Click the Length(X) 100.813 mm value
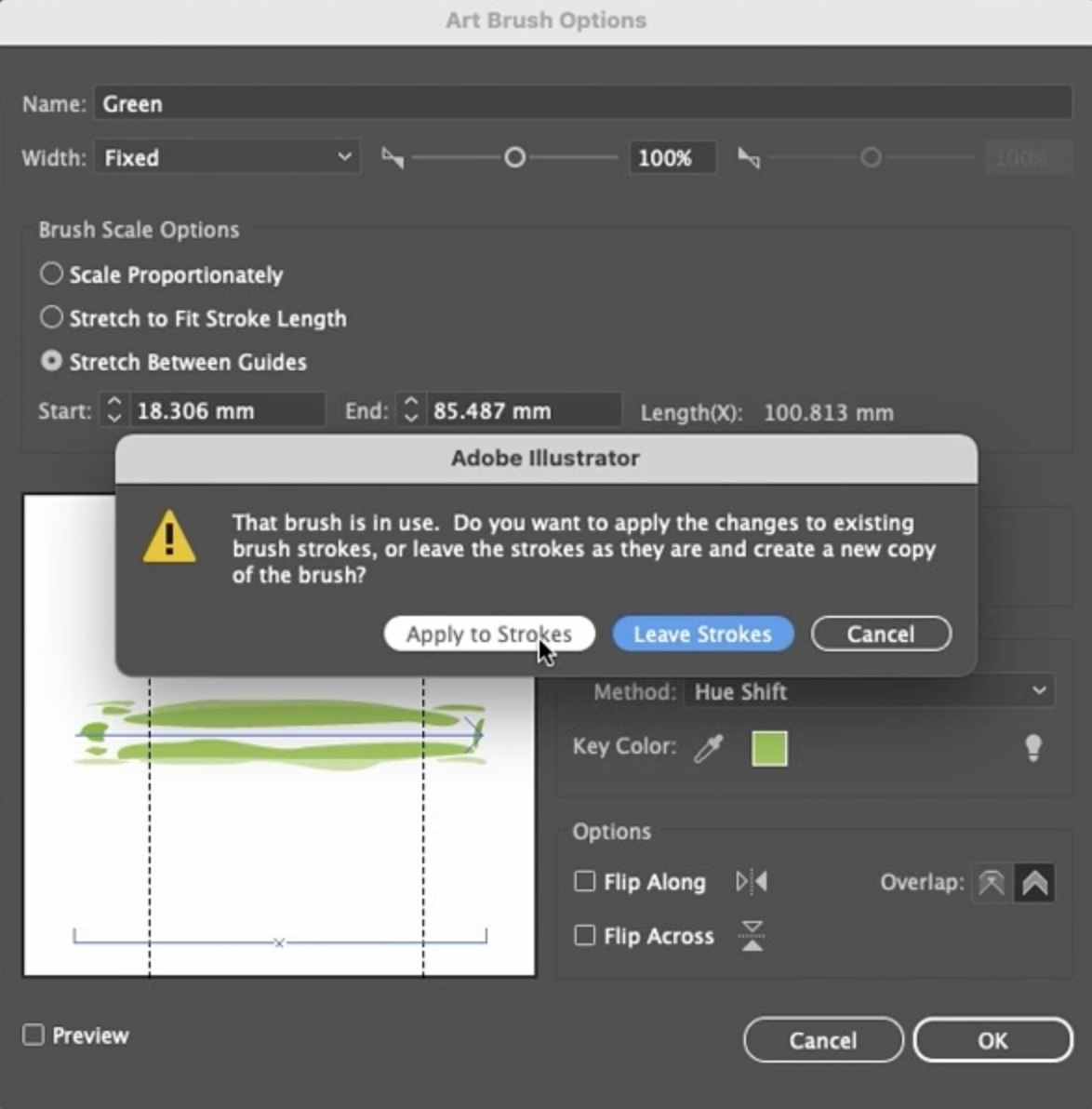The image size is (1092, 1109). (828, 412)
